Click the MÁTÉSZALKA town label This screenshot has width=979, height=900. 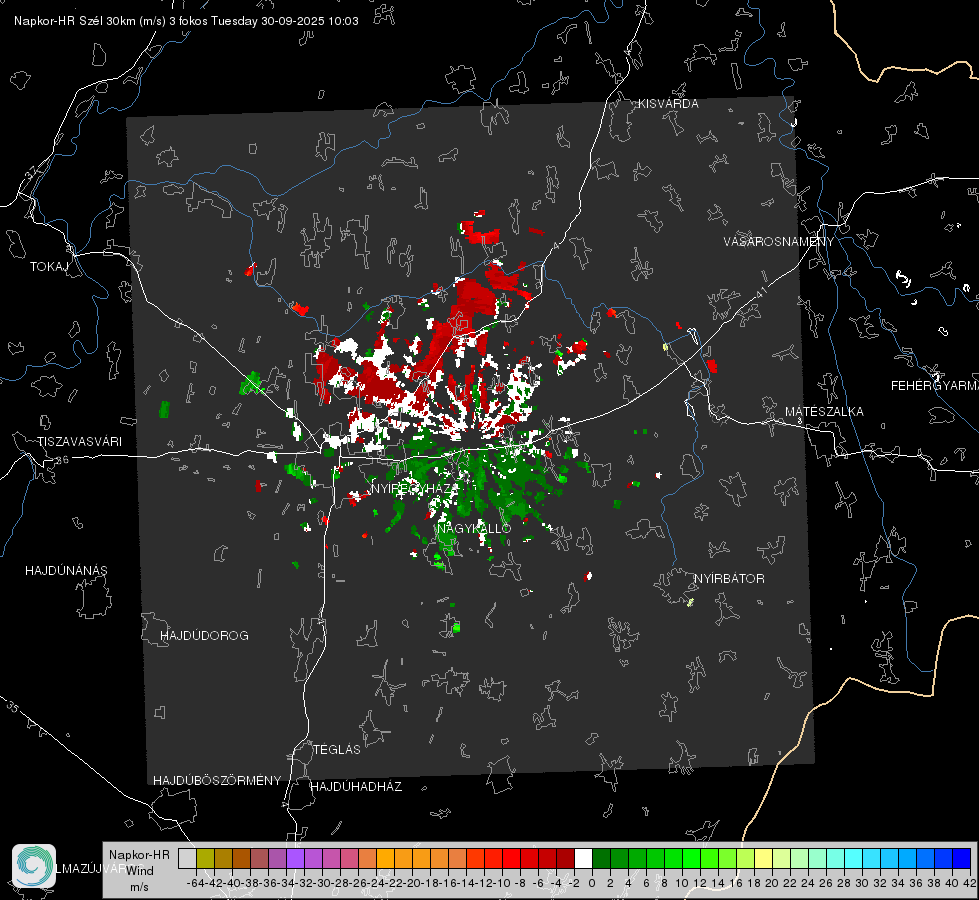pos(824,412)
